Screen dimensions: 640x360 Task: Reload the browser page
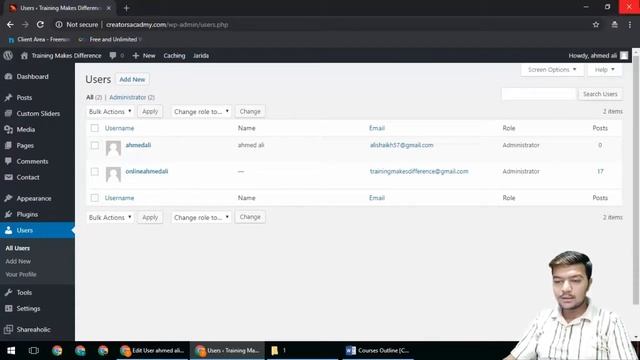(40, 24)
